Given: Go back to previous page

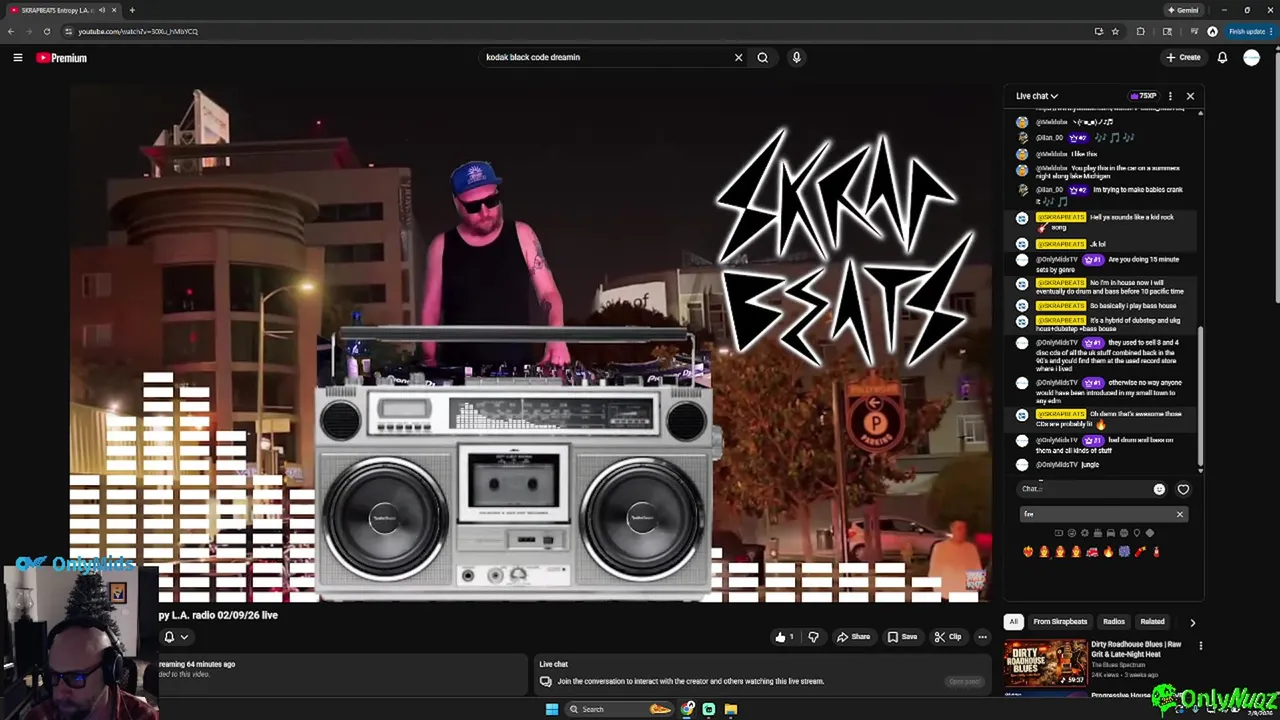Looking at the screenshot, I should click(11, 31).
